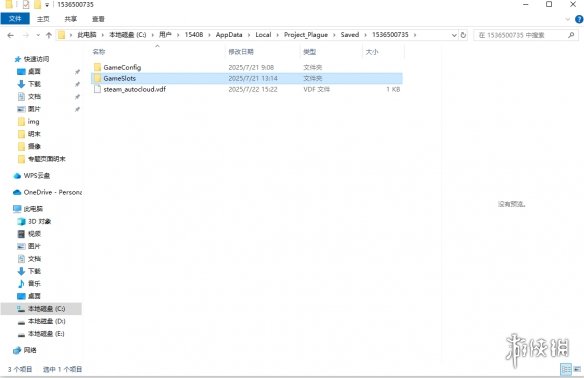The height and width of the screenshot is (378, 584).
Task: Select the GameConfig folder
Action: [x=247, y=67]
